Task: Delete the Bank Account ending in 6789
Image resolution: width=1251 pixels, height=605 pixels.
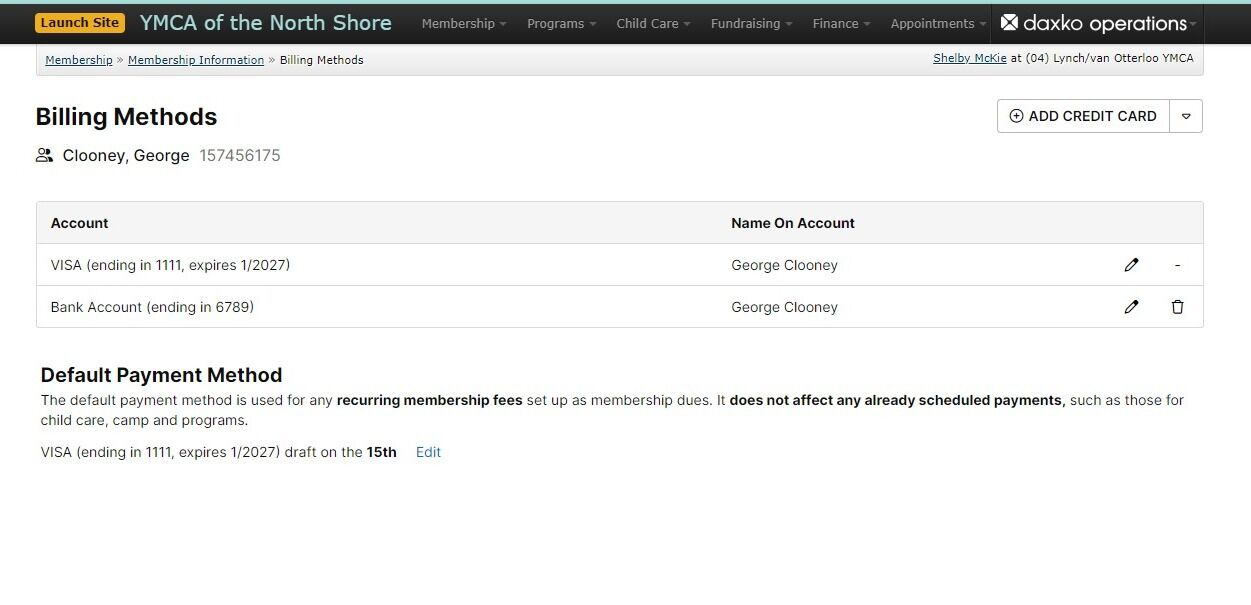Action: (1177, 307)
